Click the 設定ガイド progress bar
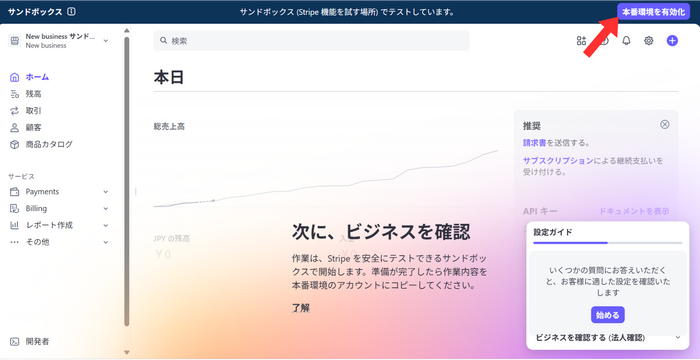700x360 pixels. pyautogui.click(x=608, y=243)
